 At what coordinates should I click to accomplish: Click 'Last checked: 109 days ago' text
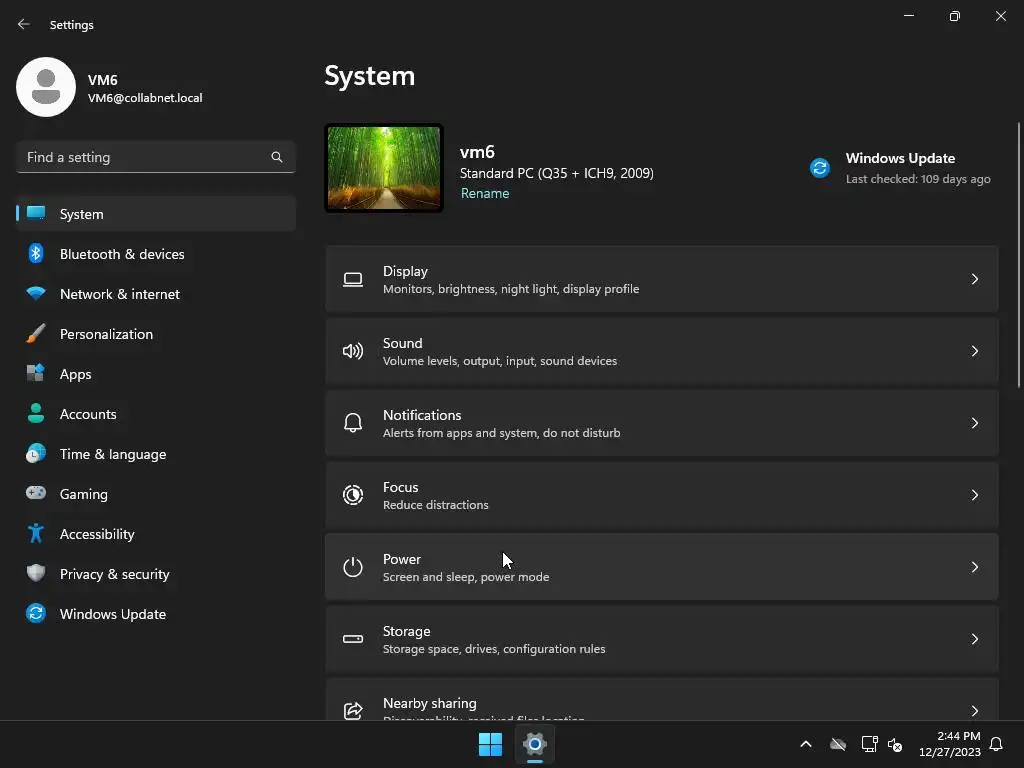(918, 179)
